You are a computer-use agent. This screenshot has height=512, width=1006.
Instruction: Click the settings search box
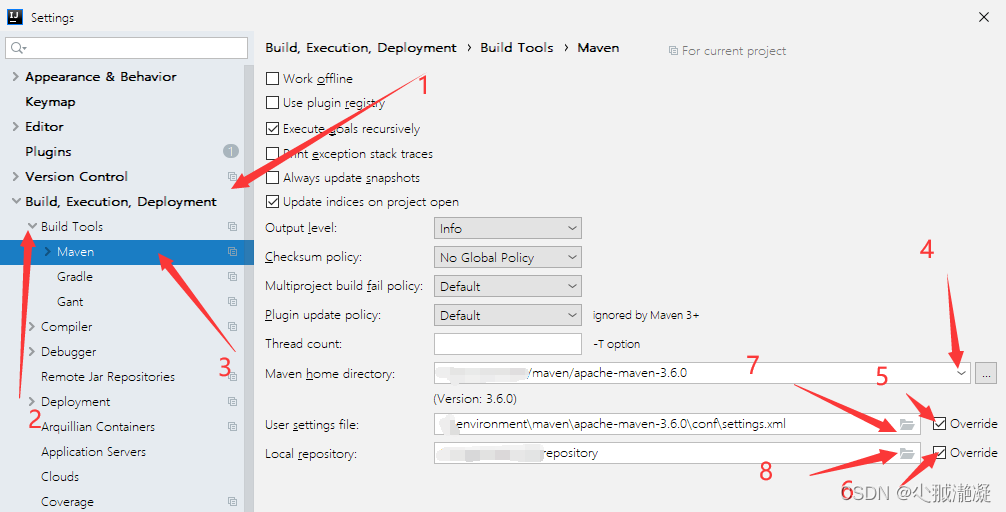[x=126, y=48]
